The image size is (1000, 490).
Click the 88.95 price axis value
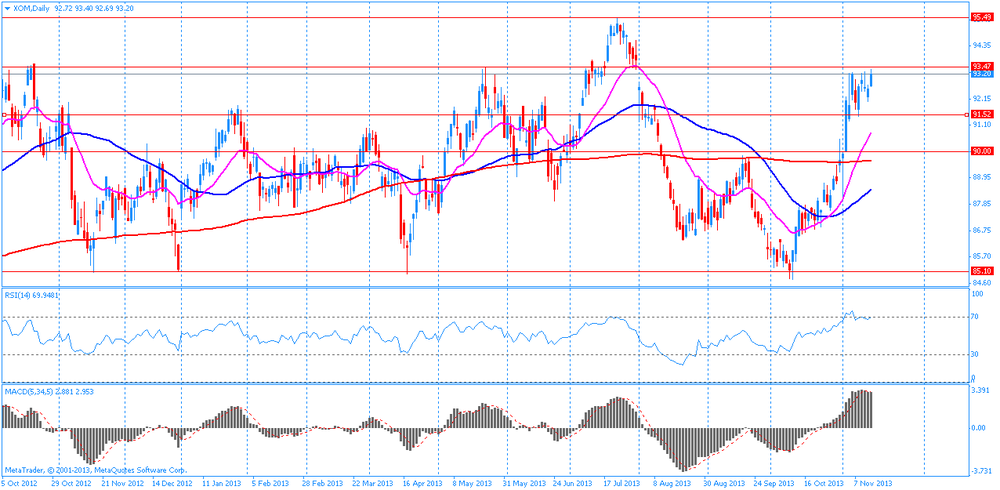pos(982,177)
